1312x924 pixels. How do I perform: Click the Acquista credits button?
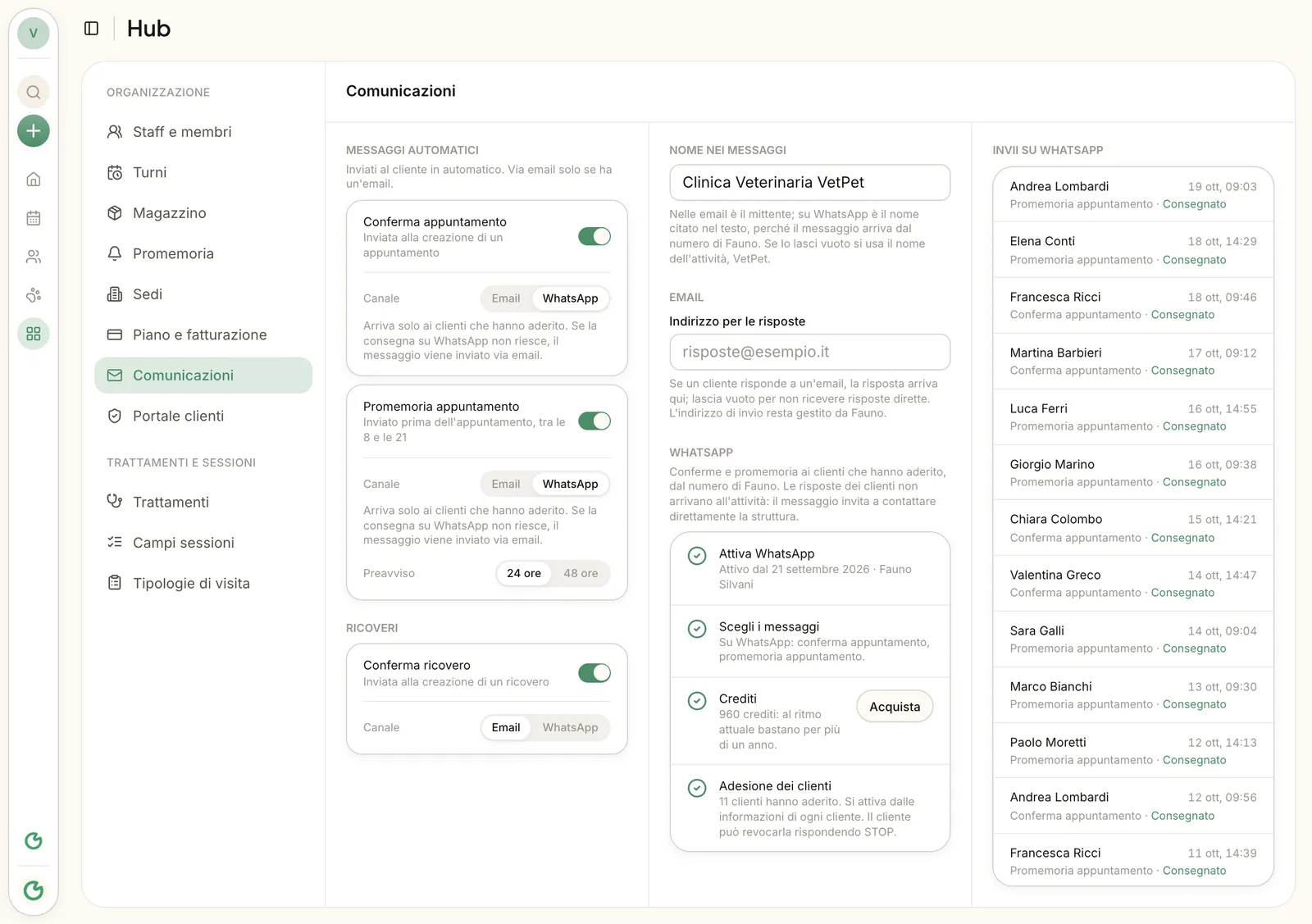[895, 707]
